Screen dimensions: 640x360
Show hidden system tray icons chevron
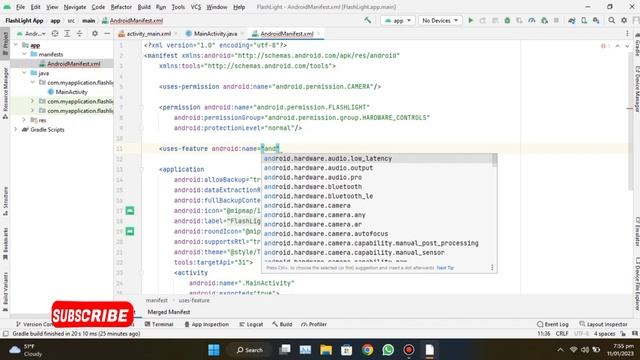560,350
